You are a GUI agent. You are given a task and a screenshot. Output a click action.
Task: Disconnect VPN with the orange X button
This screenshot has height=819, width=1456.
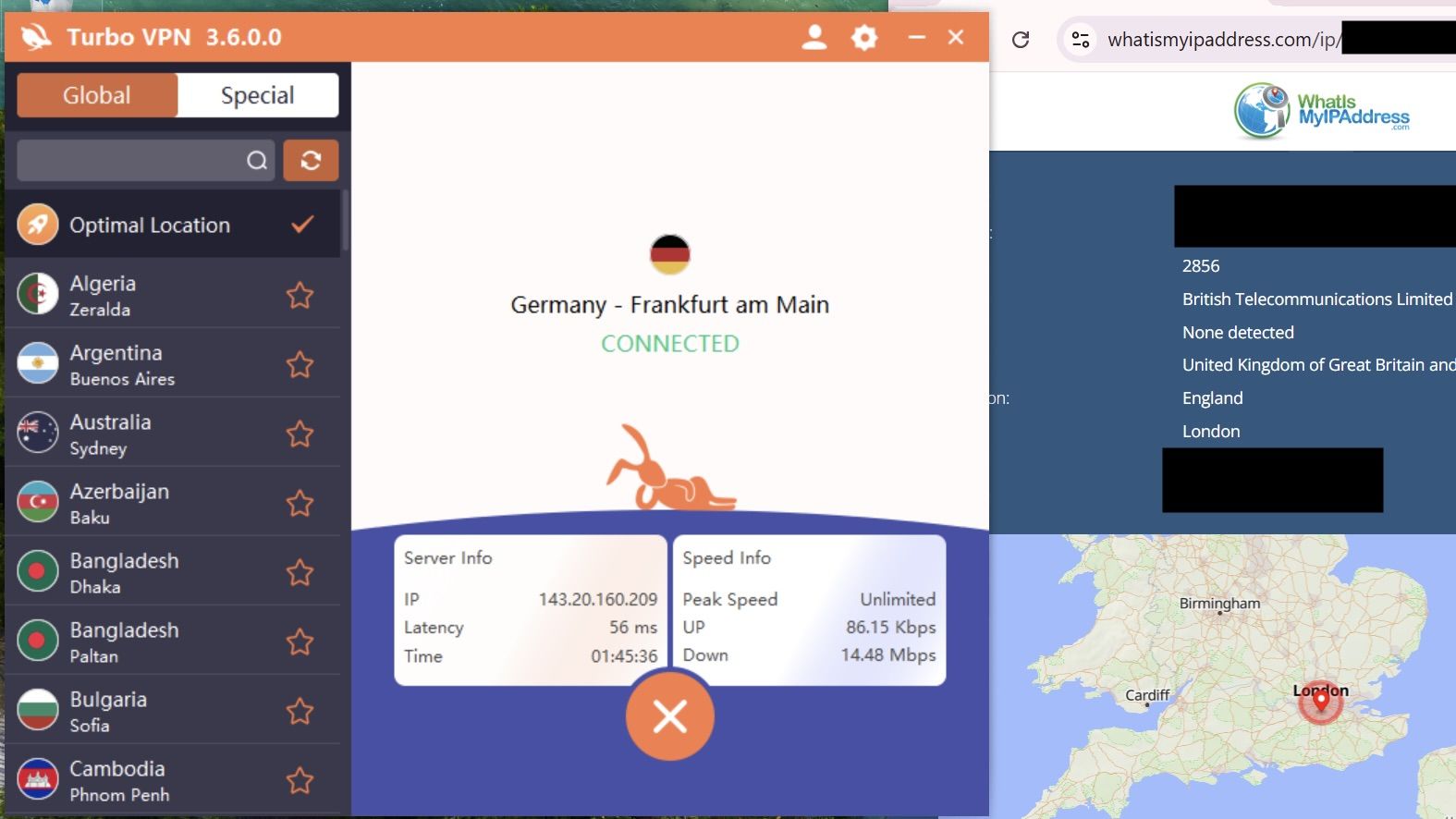click(670, 716)
